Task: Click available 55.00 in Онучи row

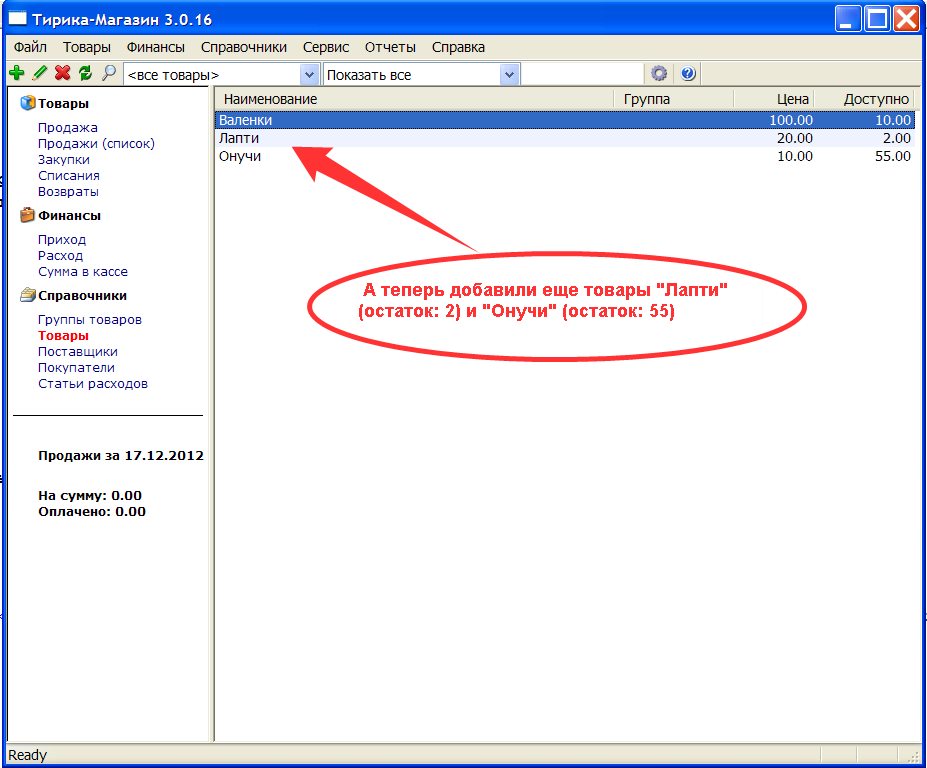Action: tap(893, 156)
